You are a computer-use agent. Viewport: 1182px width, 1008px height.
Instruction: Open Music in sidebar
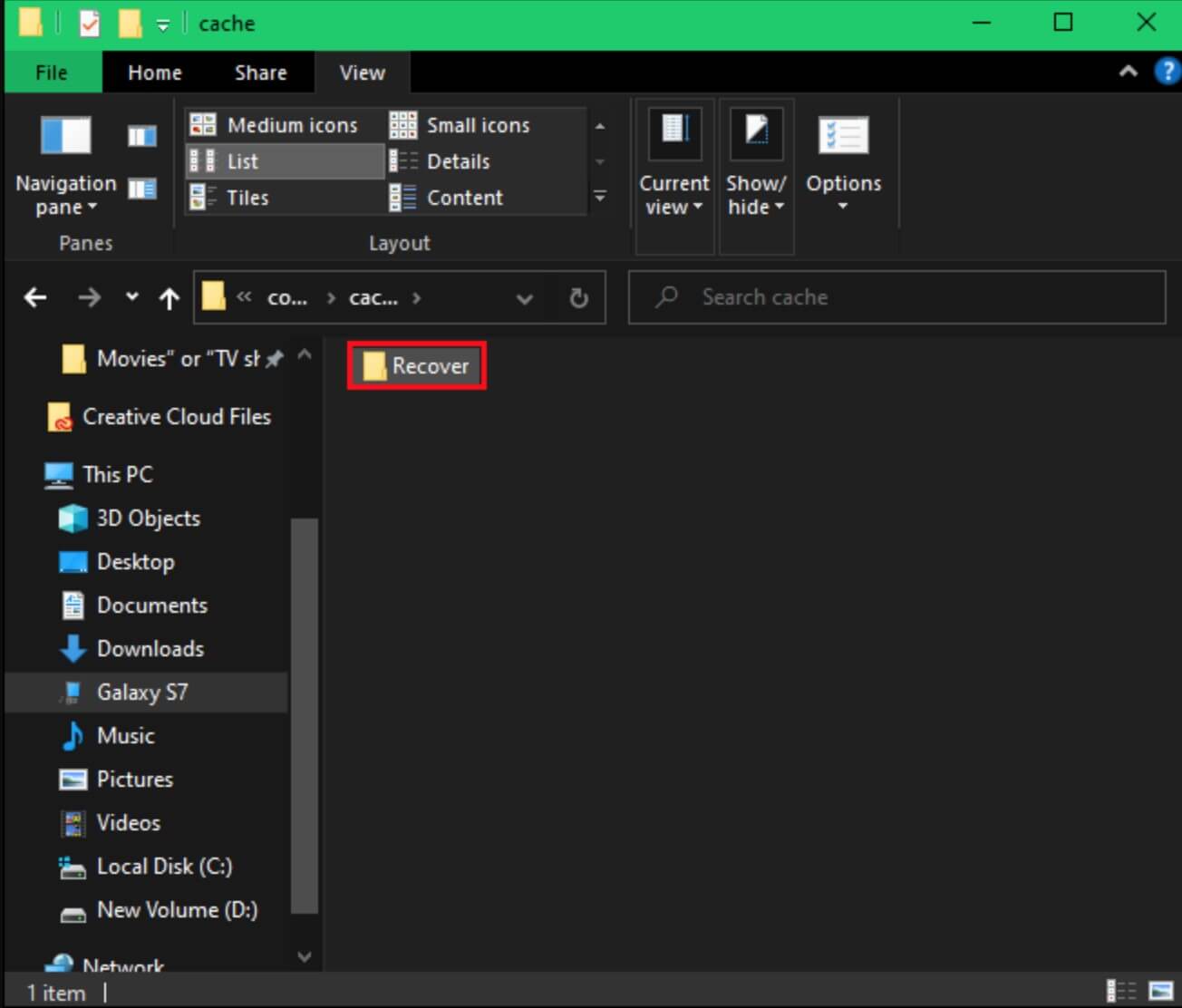tap(109, 736)
